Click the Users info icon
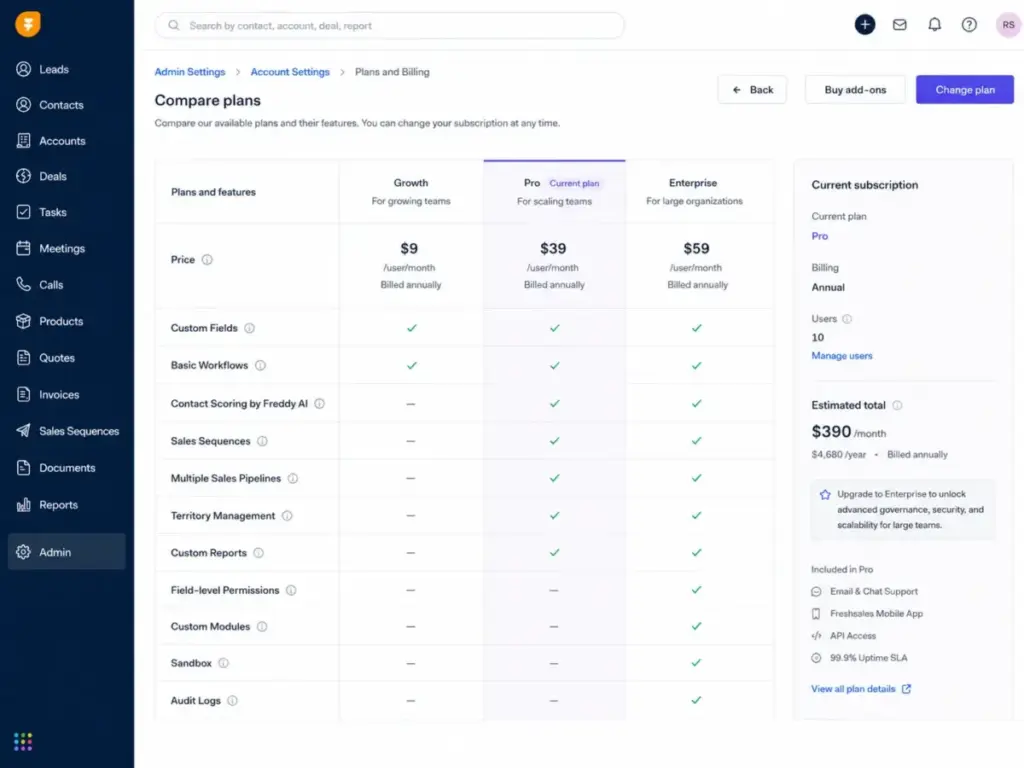Screen dimensions: 1024x768 847,319
